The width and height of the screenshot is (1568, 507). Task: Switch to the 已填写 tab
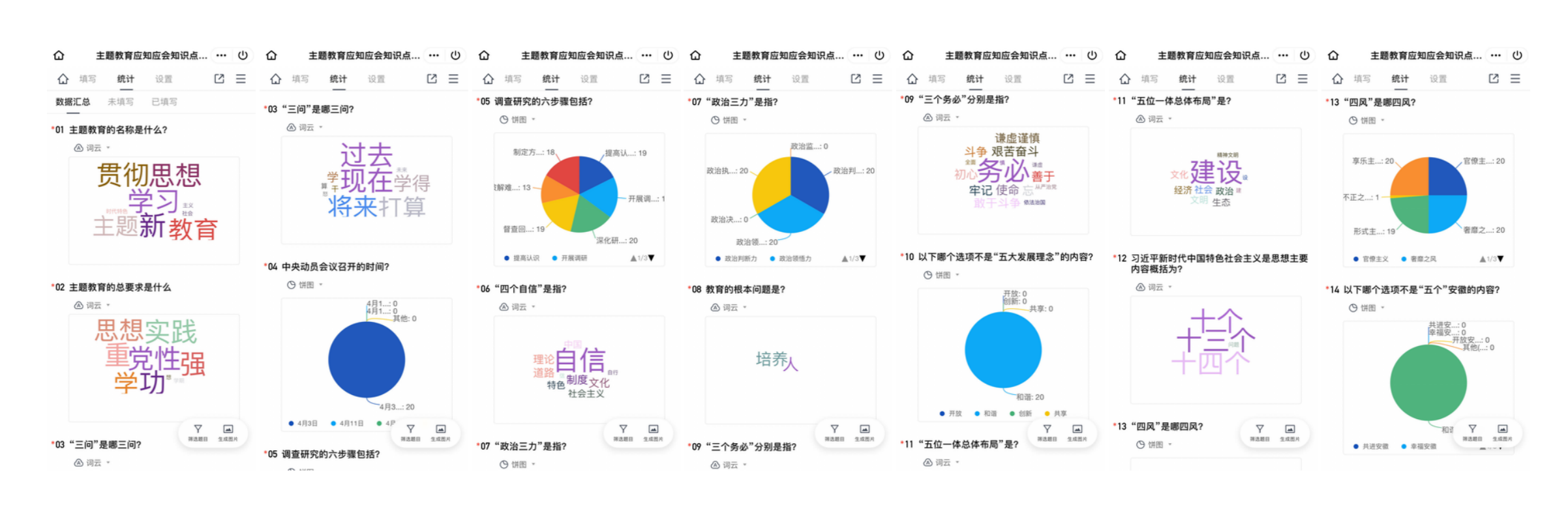click(x=164, y=102)
